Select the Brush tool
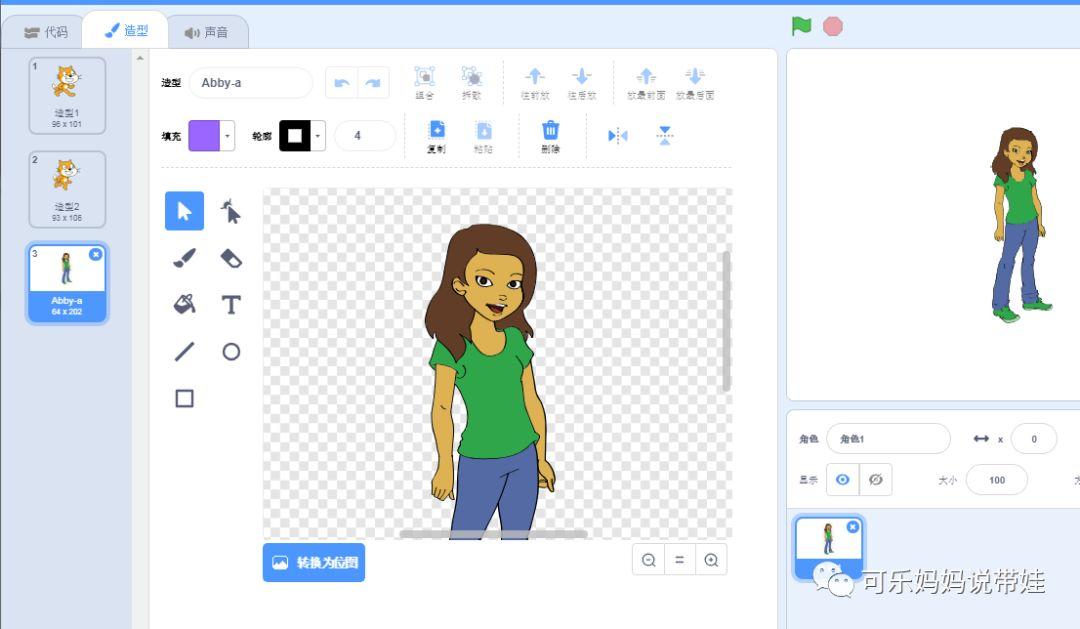The height and width of the screenshot is (629, 1080). point(184,258)
